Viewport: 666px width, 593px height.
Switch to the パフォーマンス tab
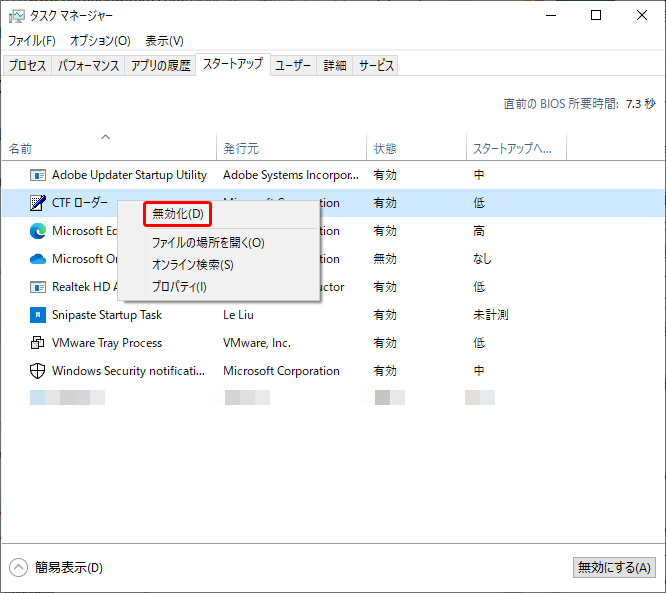tap(88, 65)
